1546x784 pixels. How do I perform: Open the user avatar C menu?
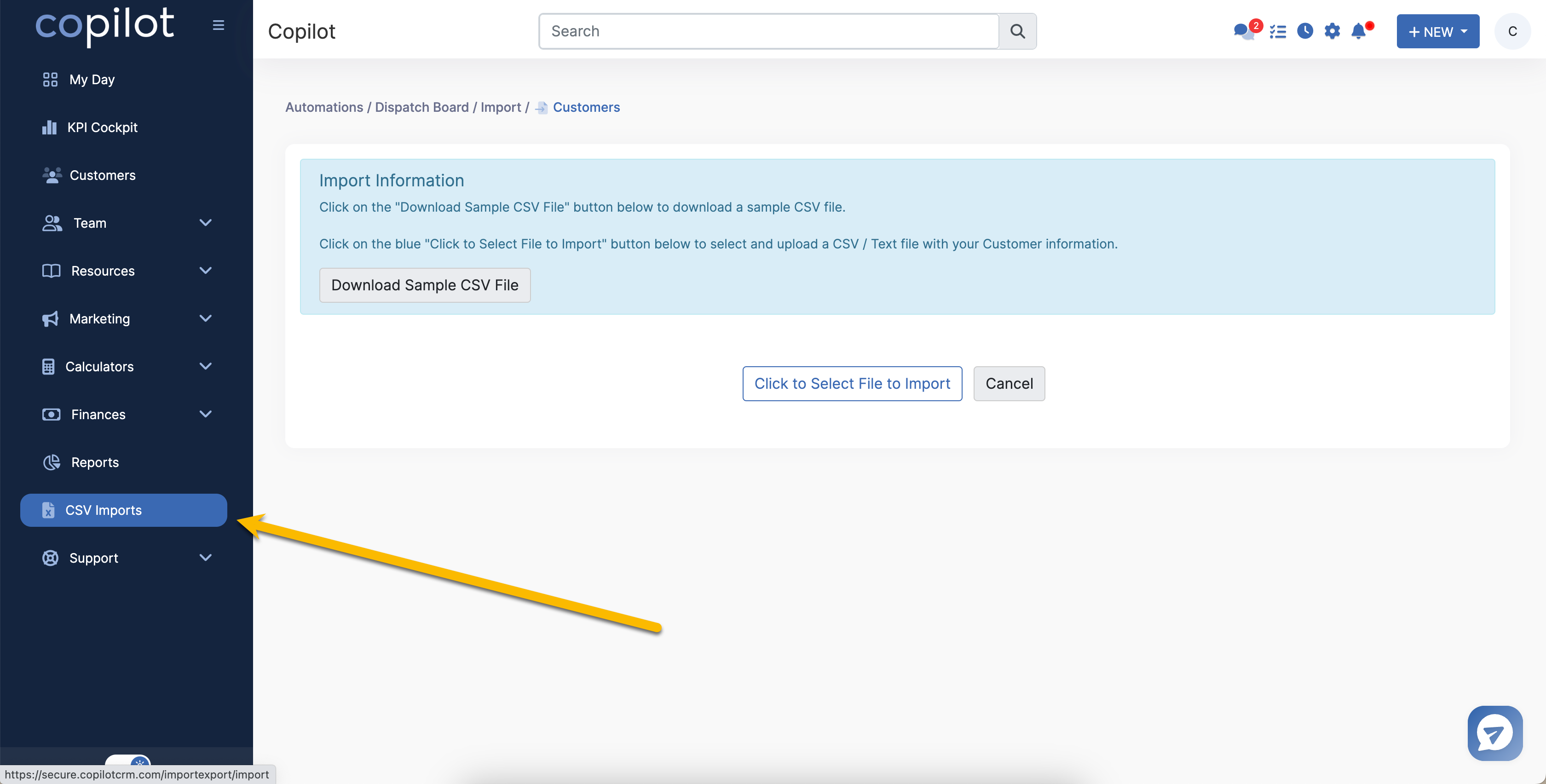tap(1512, 31)
